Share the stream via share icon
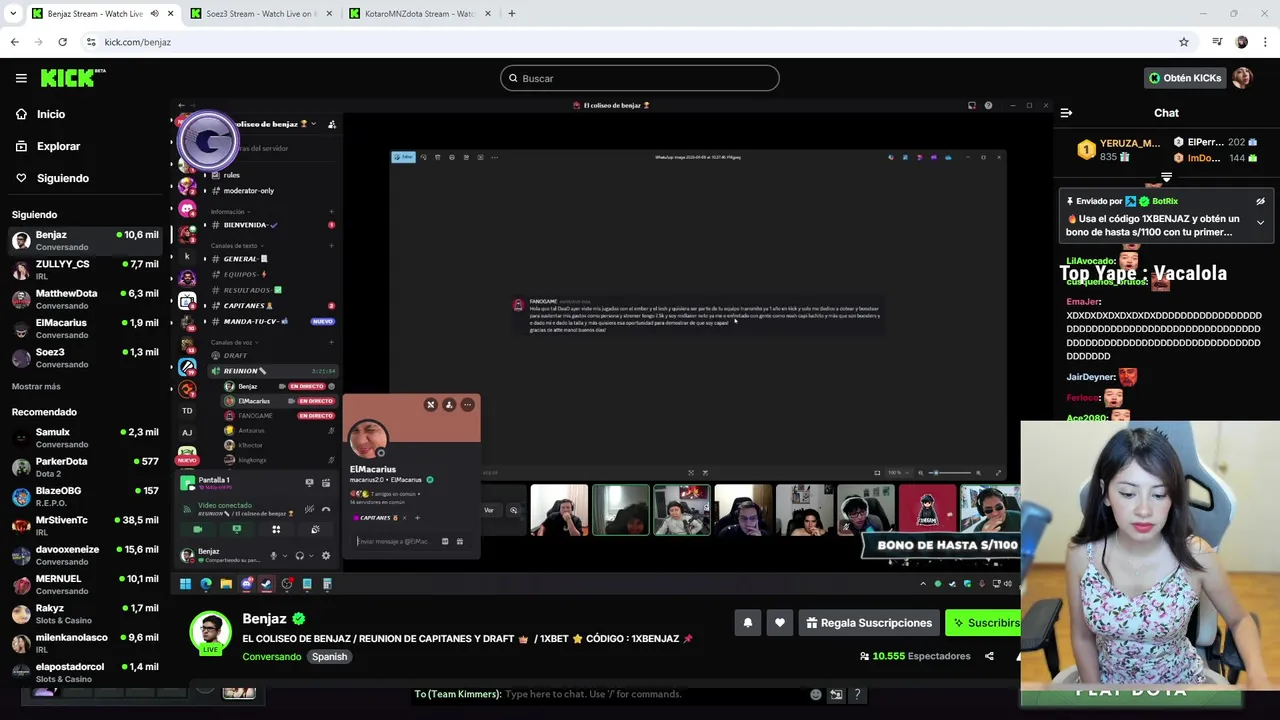The image size is (1280, 720). (989, 656)
